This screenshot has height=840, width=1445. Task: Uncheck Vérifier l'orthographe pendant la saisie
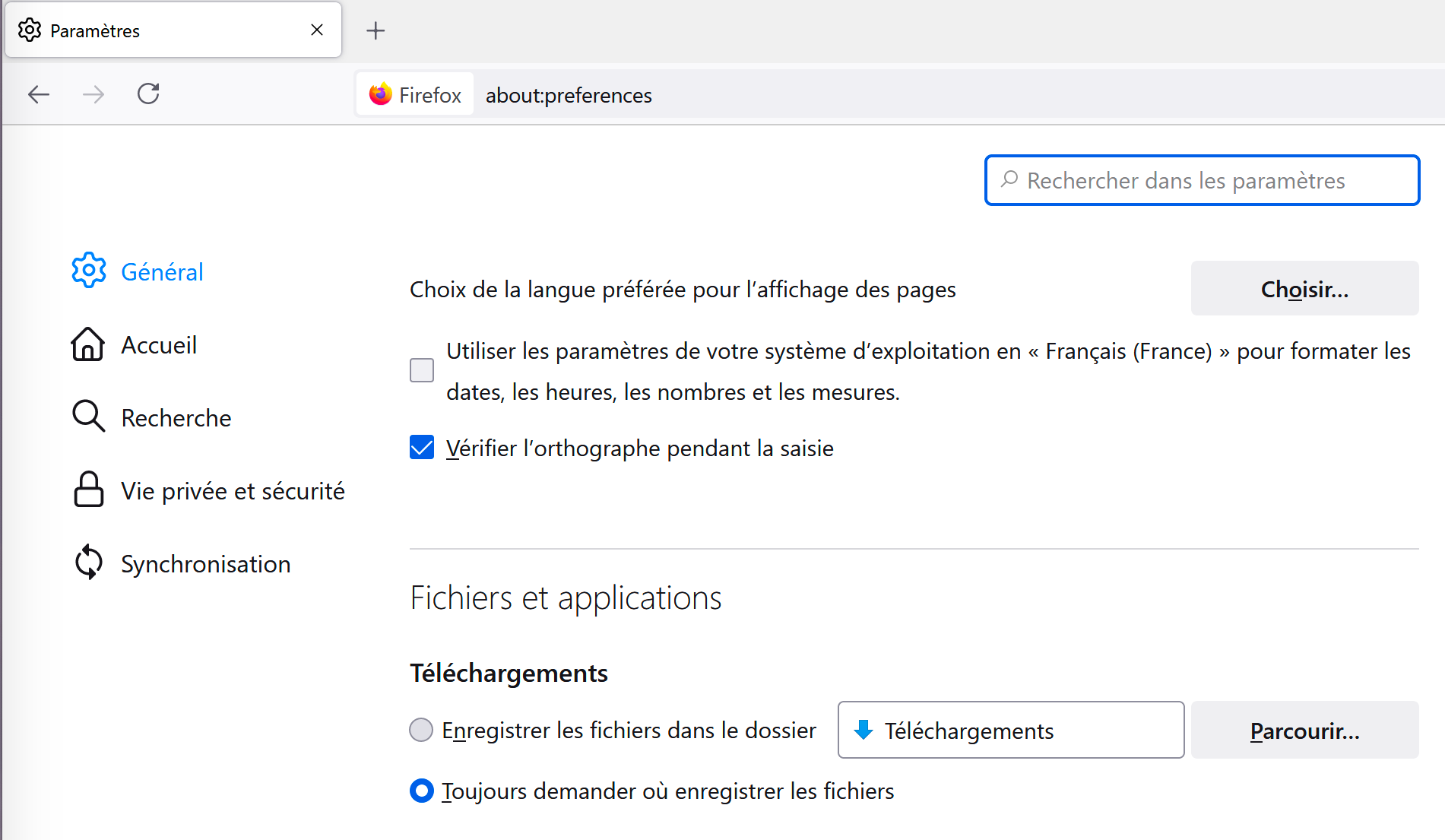click(x=422, y=447)
